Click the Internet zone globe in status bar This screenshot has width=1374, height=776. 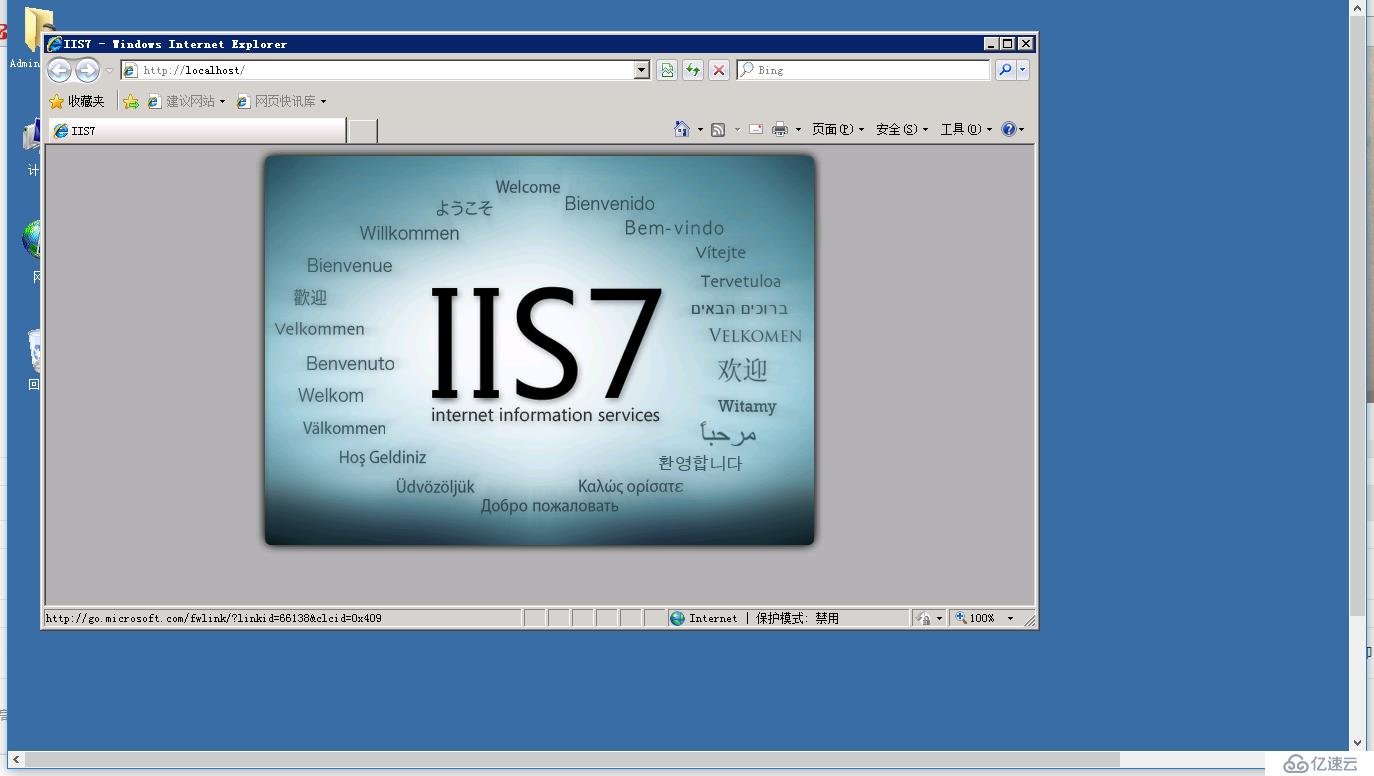click(677, 618)
